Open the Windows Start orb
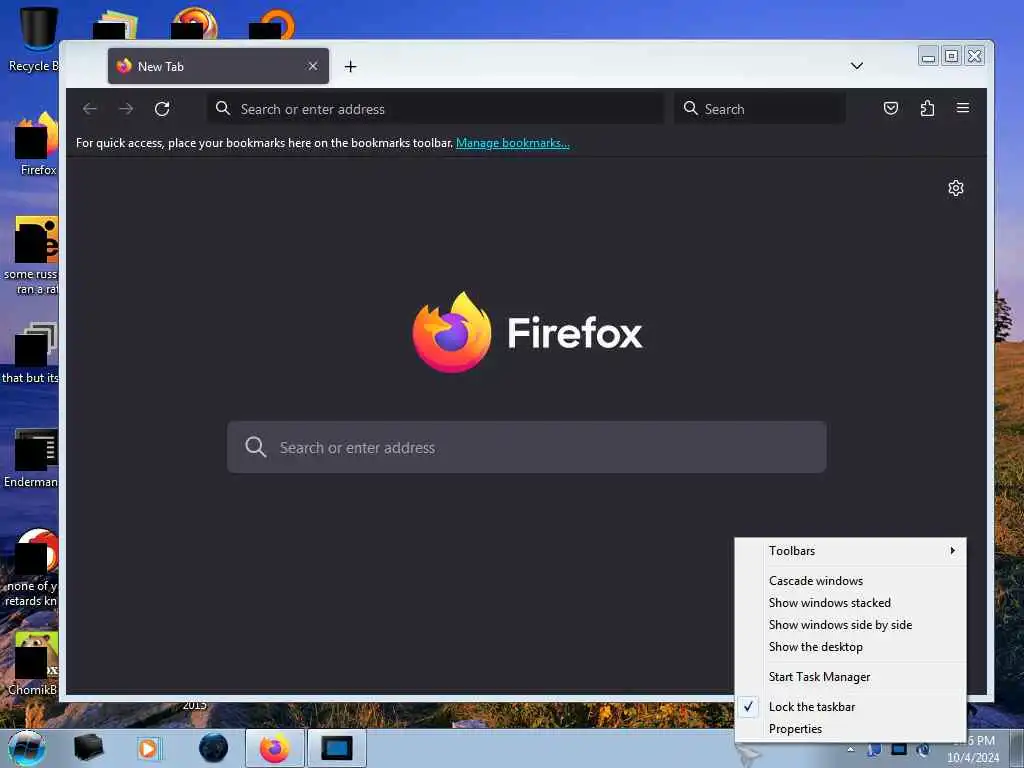1024x768 pixels. point(27,748)
